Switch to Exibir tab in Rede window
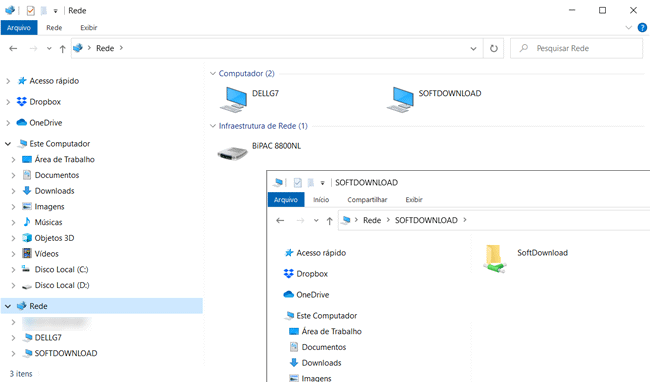Viewport: 650px width, 382px height. pos(89,28)
